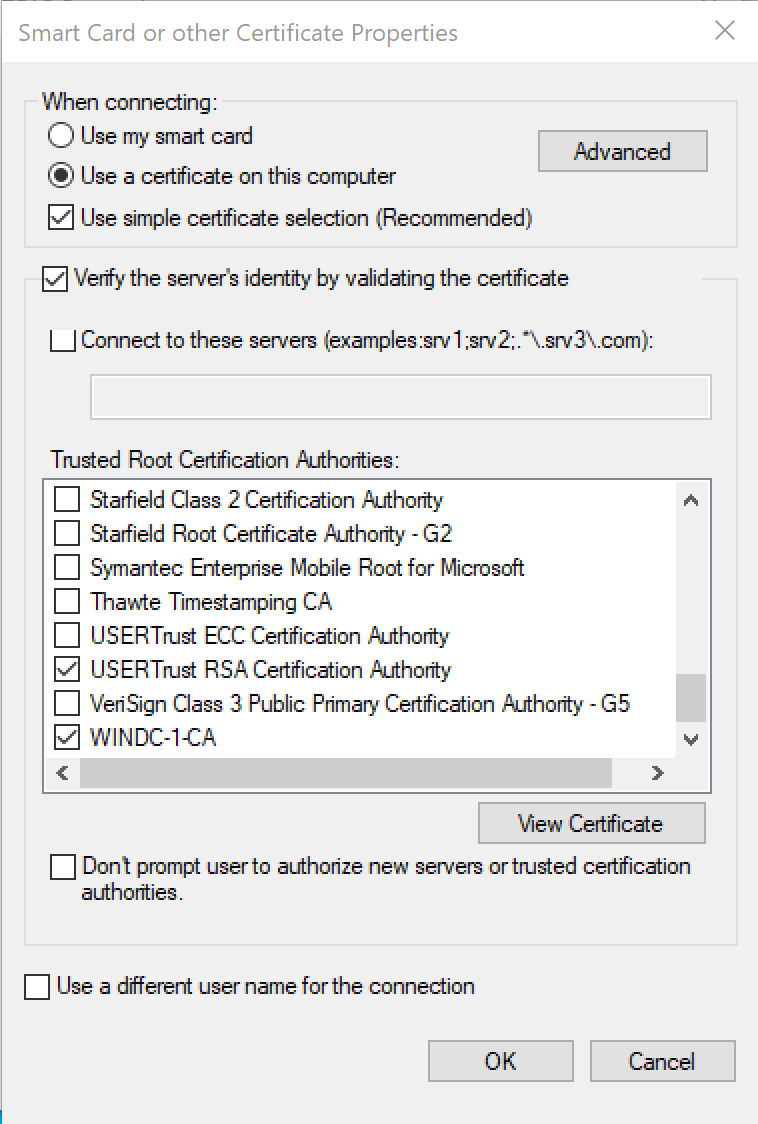The width and height of the screenshot is (758, 1124).
Task: Uncheck USERTrust RSA Certification Authority
Action: (67, 668)
